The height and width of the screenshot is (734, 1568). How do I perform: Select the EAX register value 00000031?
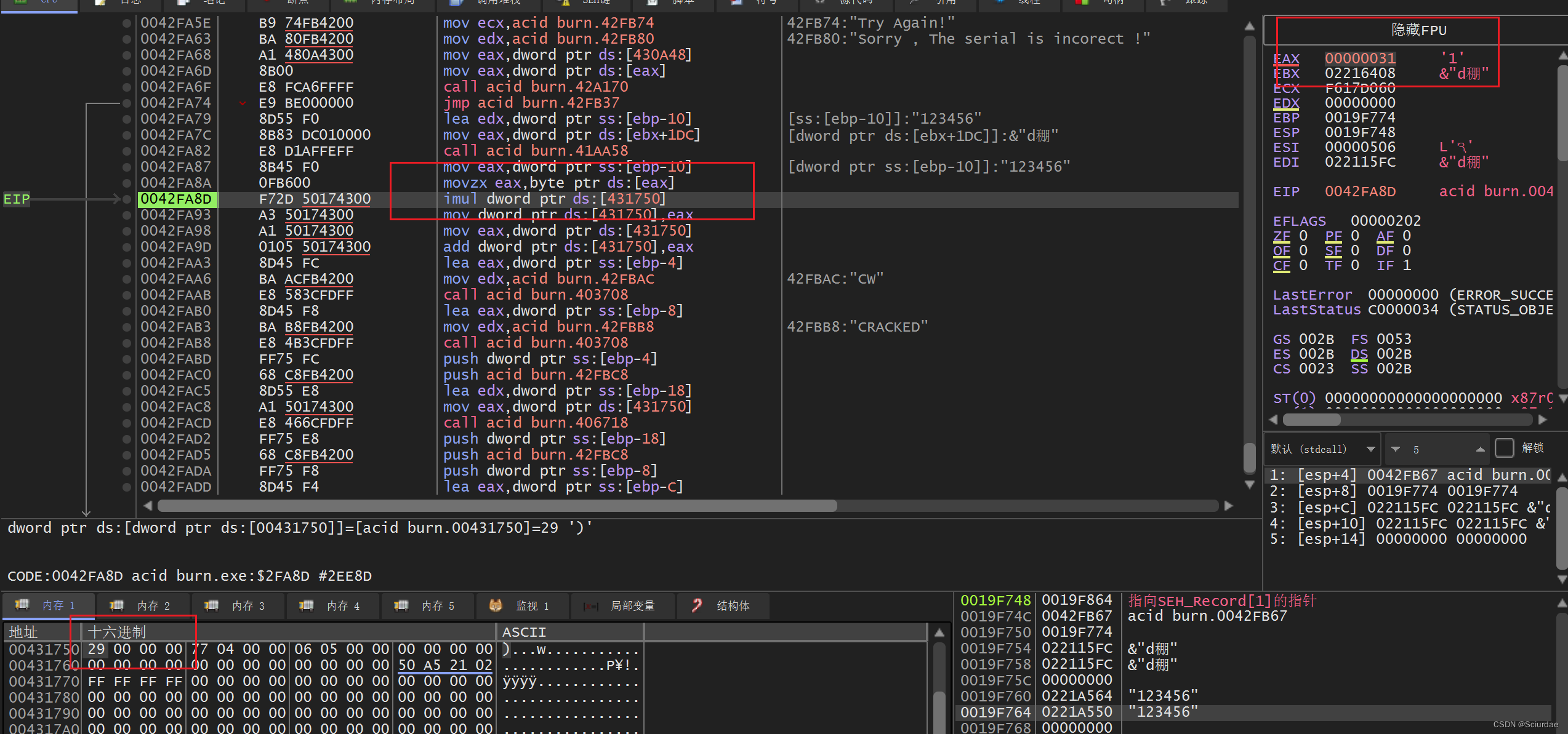point(1360,58)
